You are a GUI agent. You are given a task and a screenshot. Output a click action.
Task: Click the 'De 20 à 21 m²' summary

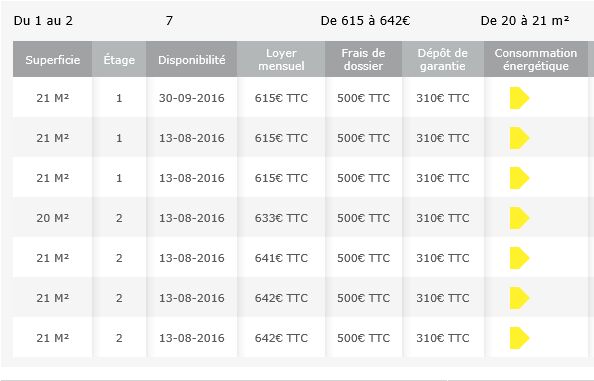525,20
